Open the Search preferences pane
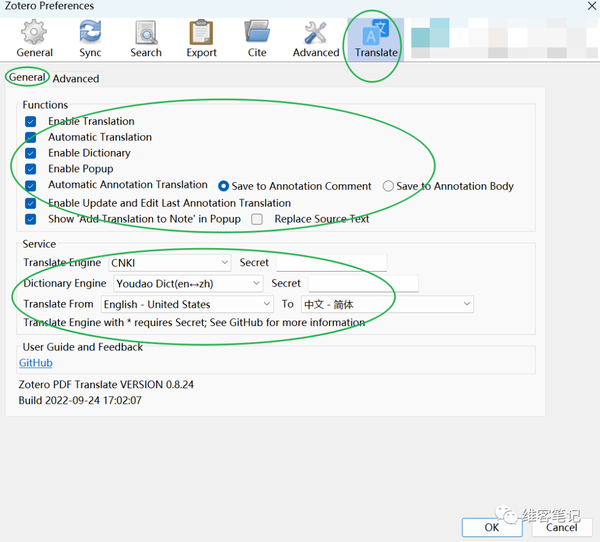This screenshot has width=600, height=542. click(x=146, y=39)
